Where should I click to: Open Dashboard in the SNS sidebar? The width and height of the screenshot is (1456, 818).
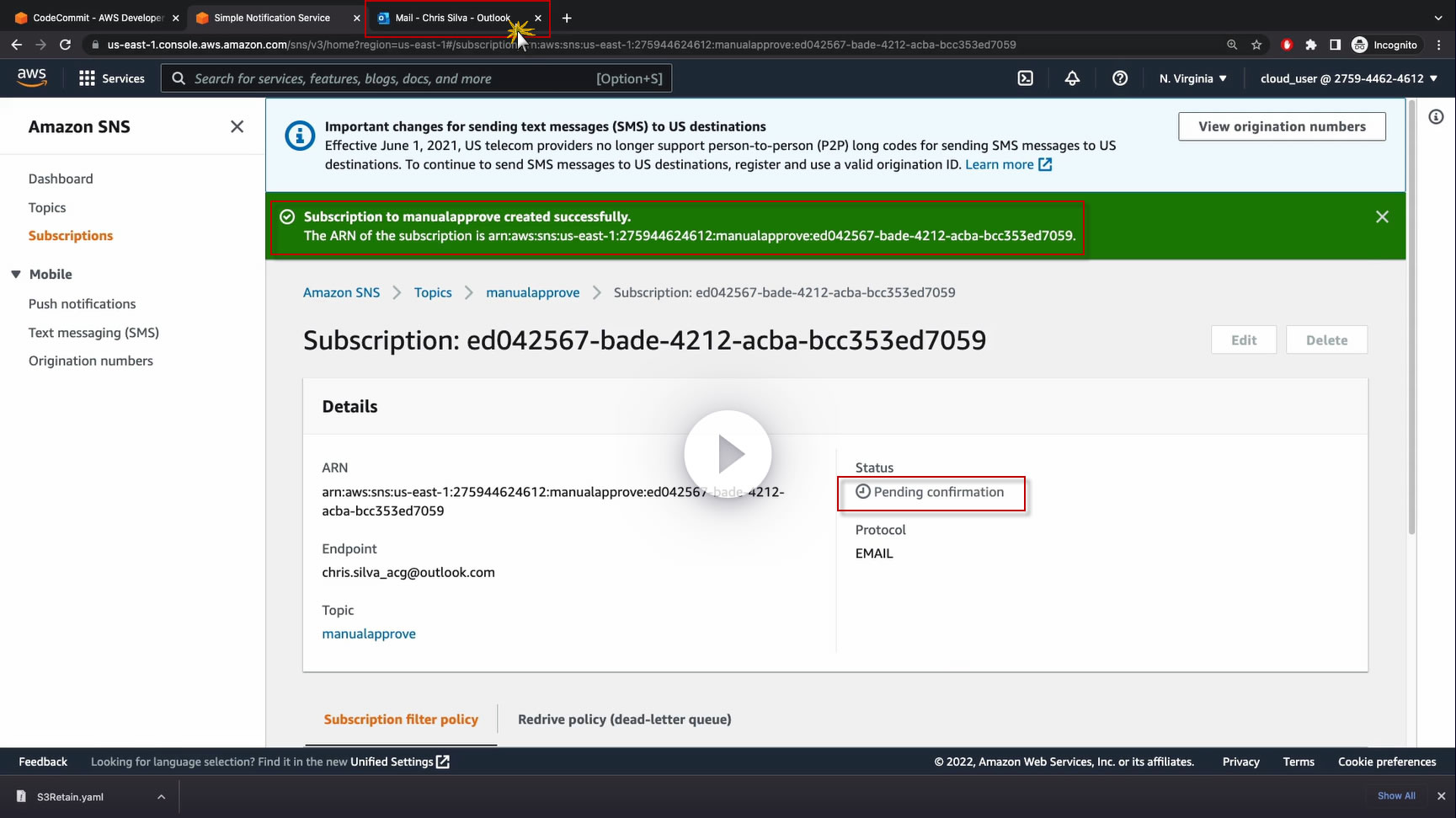coord(61,179)
